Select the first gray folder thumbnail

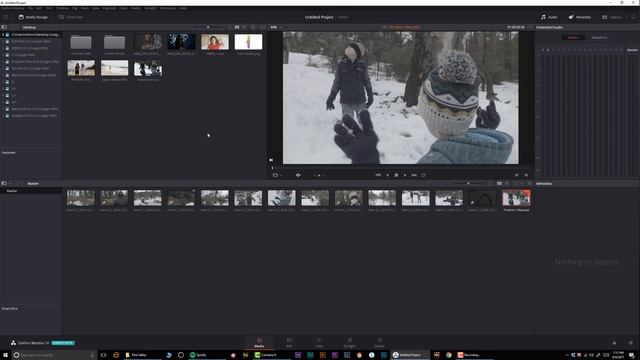tap(81, 42)
